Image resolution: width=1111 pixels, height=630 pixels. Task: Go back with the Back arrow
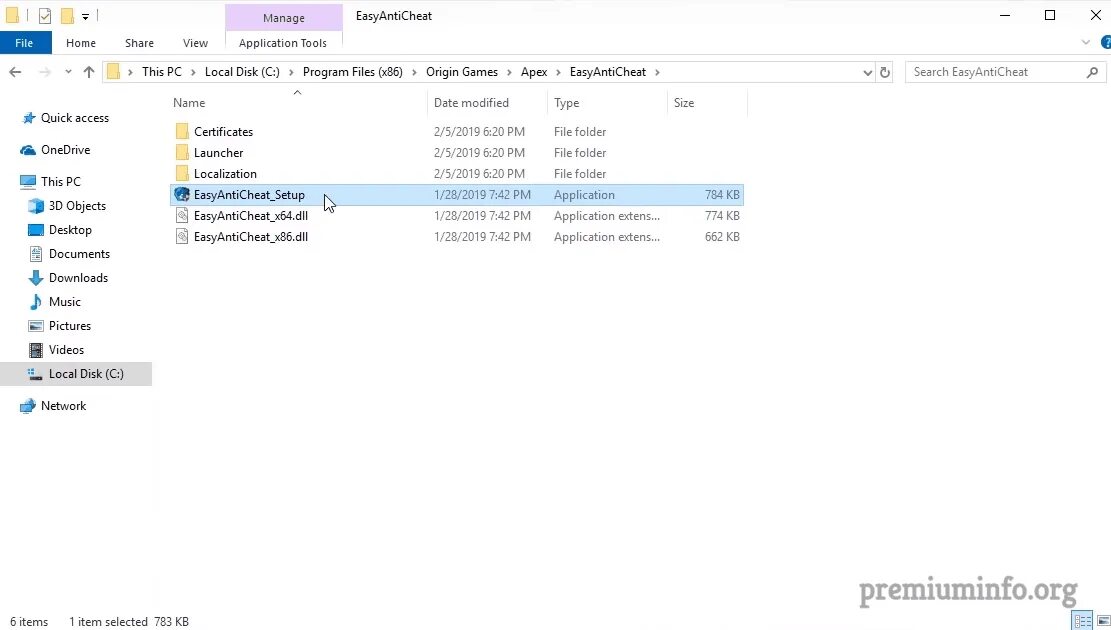click(15, 72)
